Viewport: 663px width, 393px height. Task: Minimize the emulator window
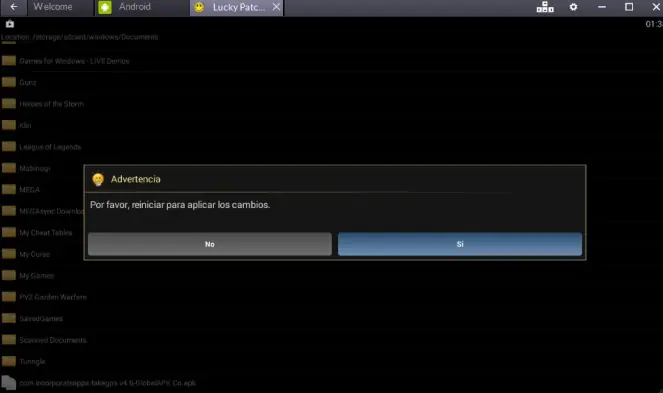[x=602, y=7]
